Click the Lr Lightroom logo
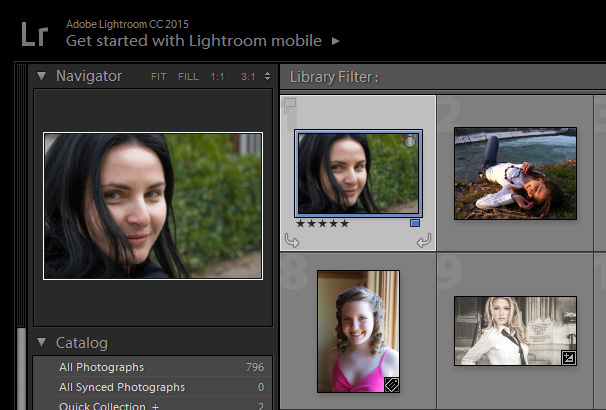This screenshot has width=606, height=410. click(35, 34)
